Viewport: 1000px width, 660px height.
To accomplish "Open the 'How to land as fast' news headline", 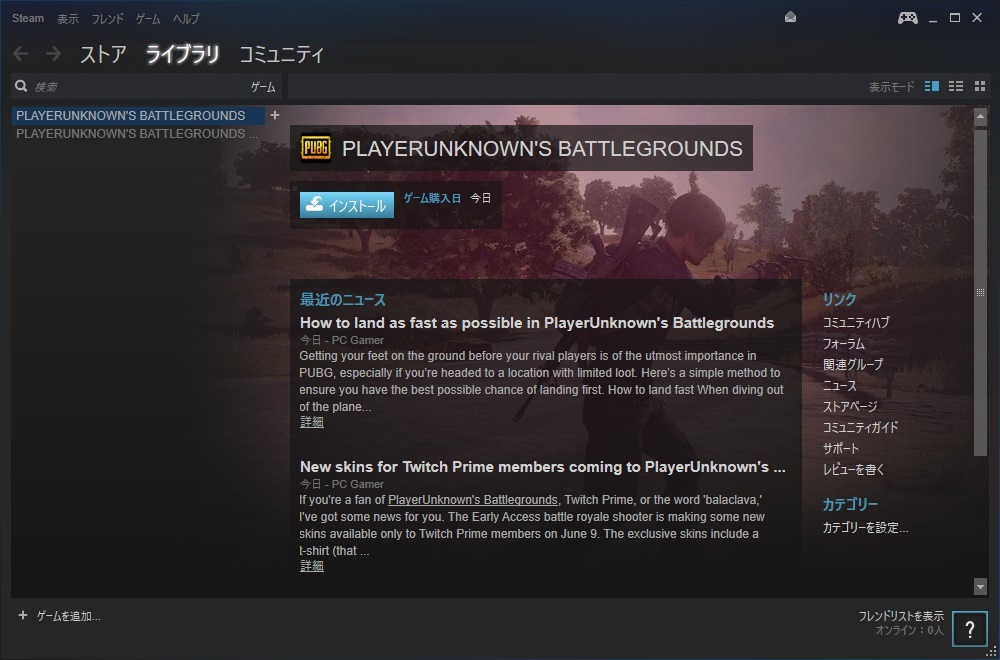I will [x=537, y=323].
